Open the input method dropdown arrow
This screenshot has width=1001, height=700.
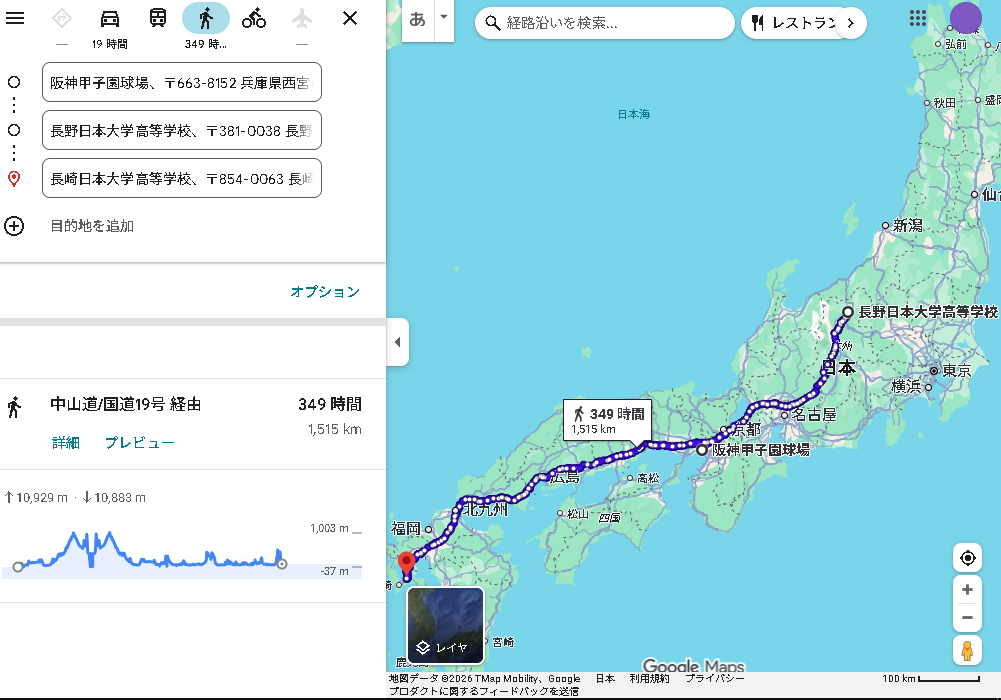click(443, 18)
